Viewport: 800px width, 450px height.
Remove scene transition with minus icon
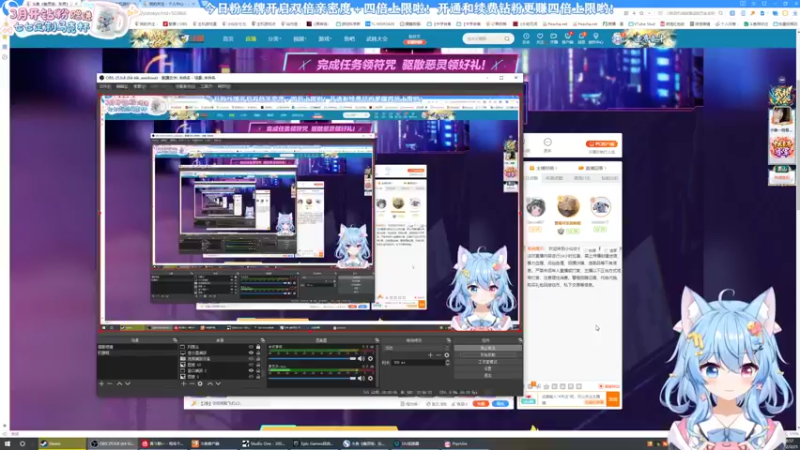pos(438,355)
